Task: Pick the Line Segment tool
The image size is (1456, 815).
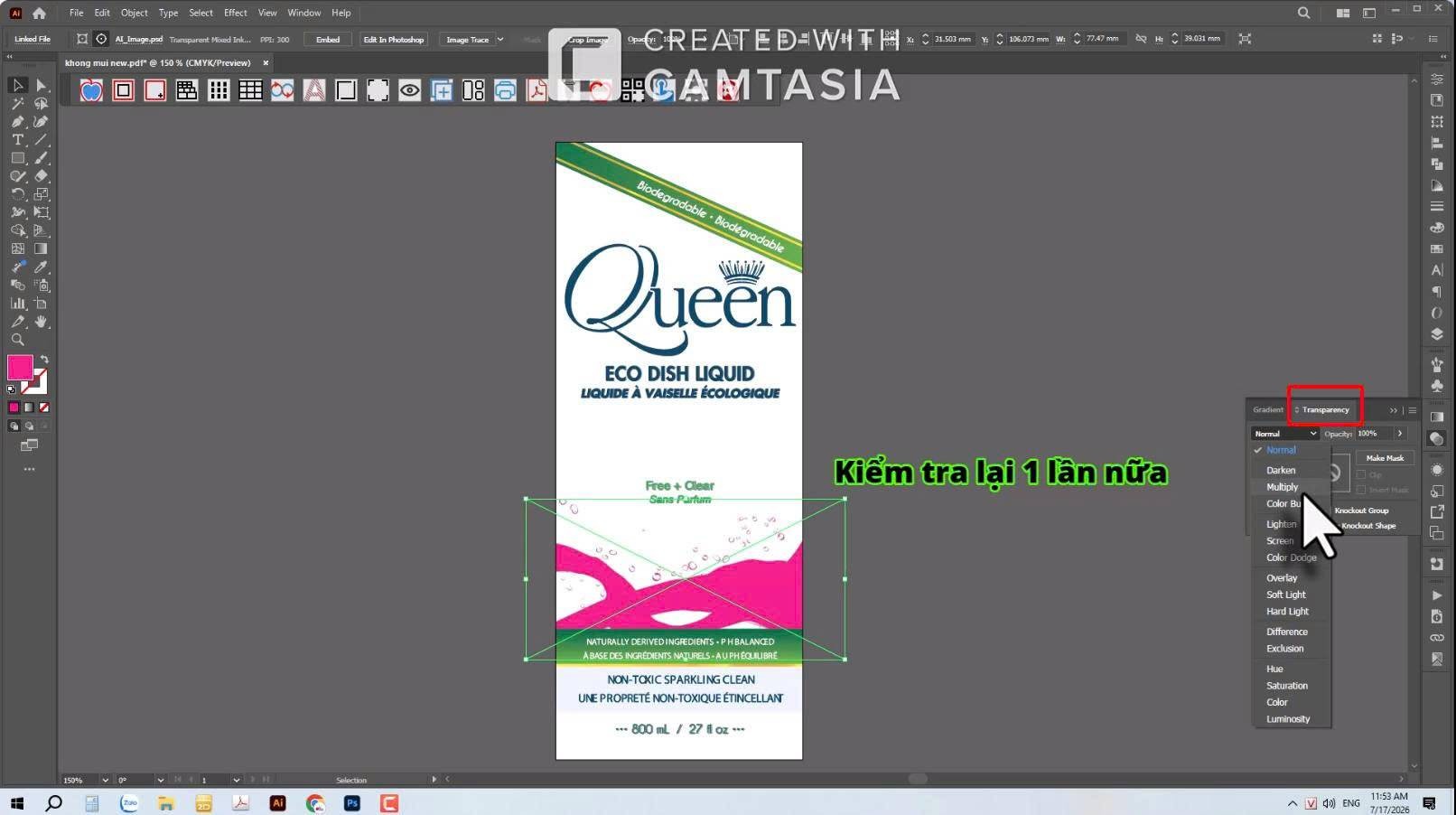Action: 41,140
